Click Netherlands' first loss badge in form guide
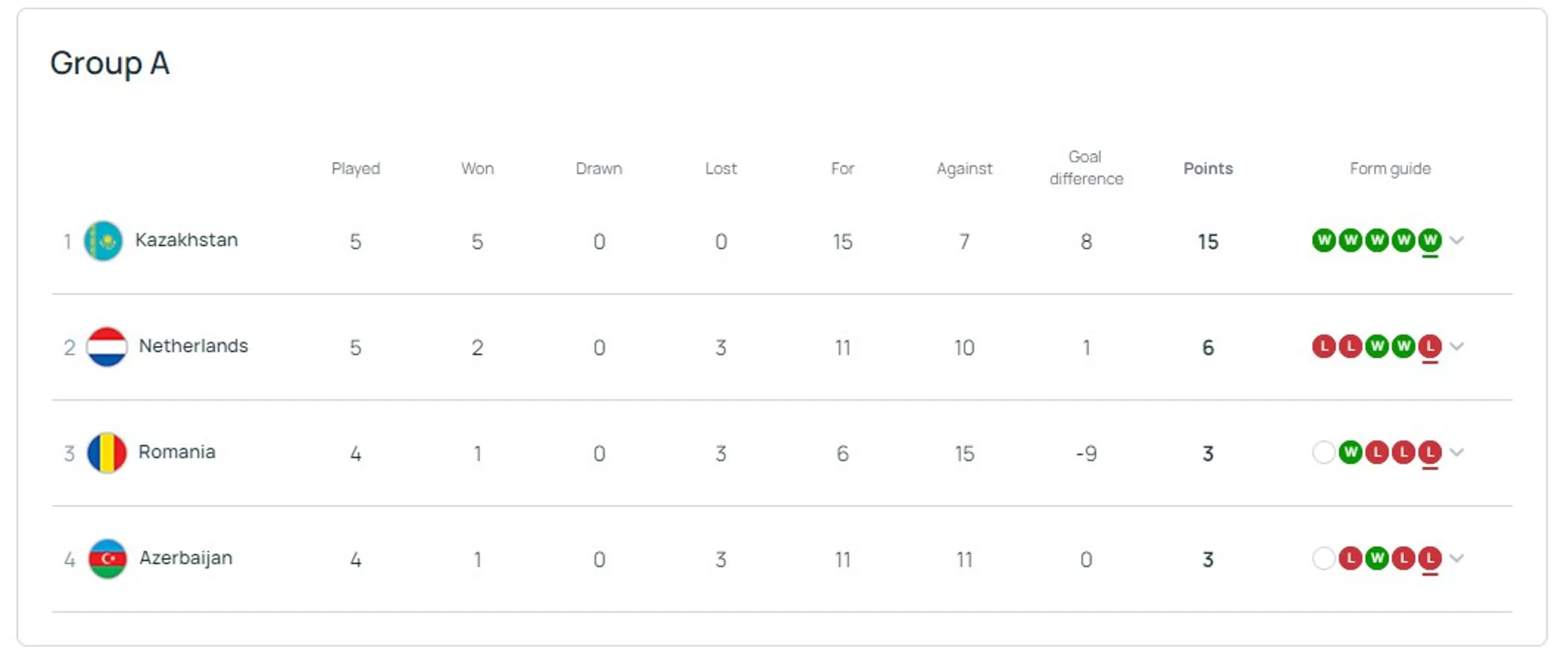 [x=1324, y=347]
